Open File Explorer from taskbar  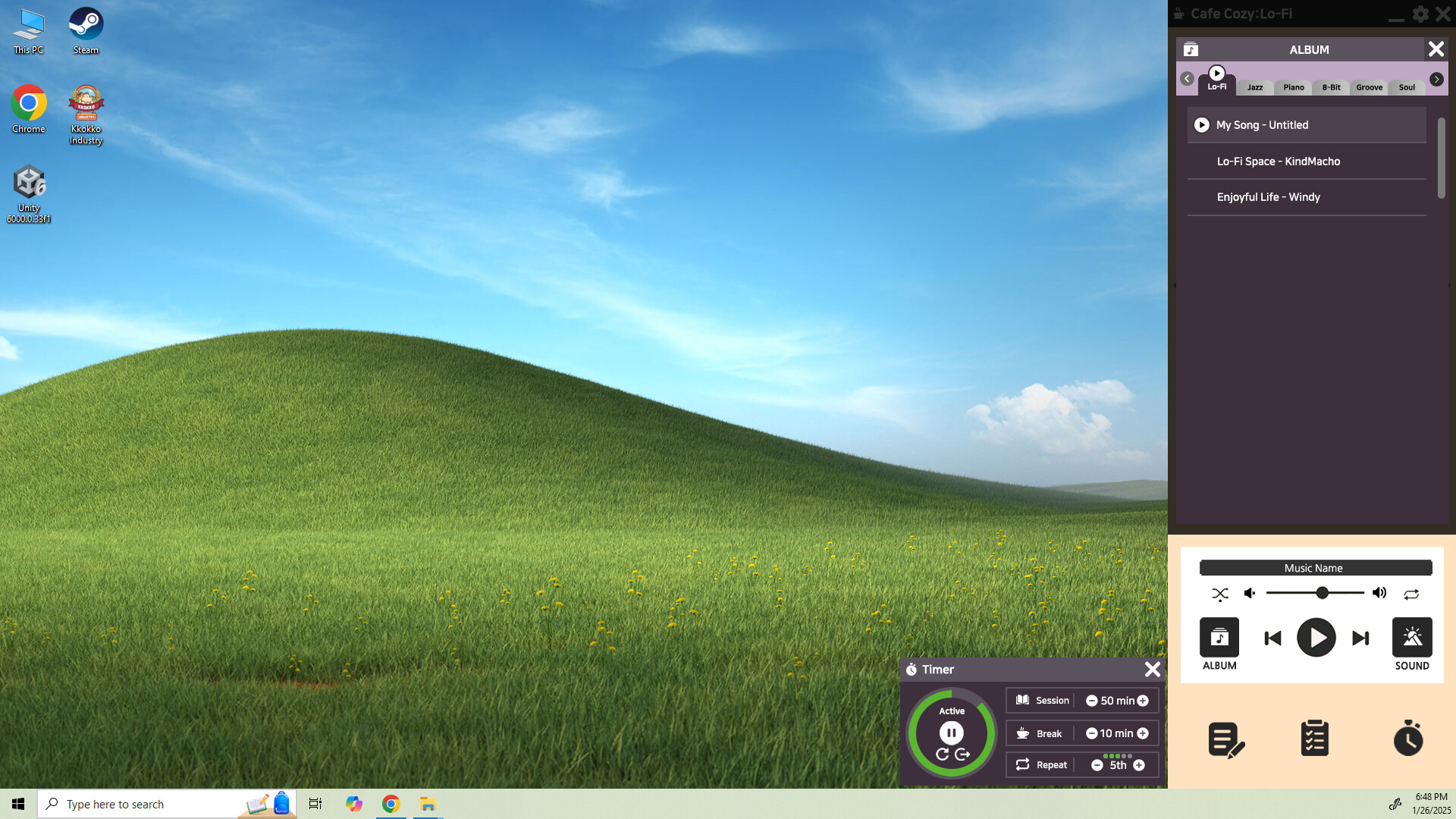428,804
